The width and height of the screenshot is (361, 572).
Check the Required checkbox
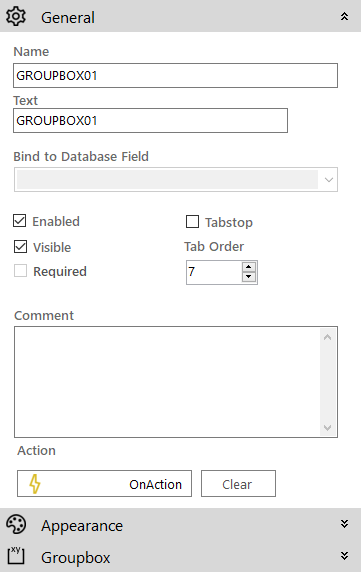pos(20,271)
